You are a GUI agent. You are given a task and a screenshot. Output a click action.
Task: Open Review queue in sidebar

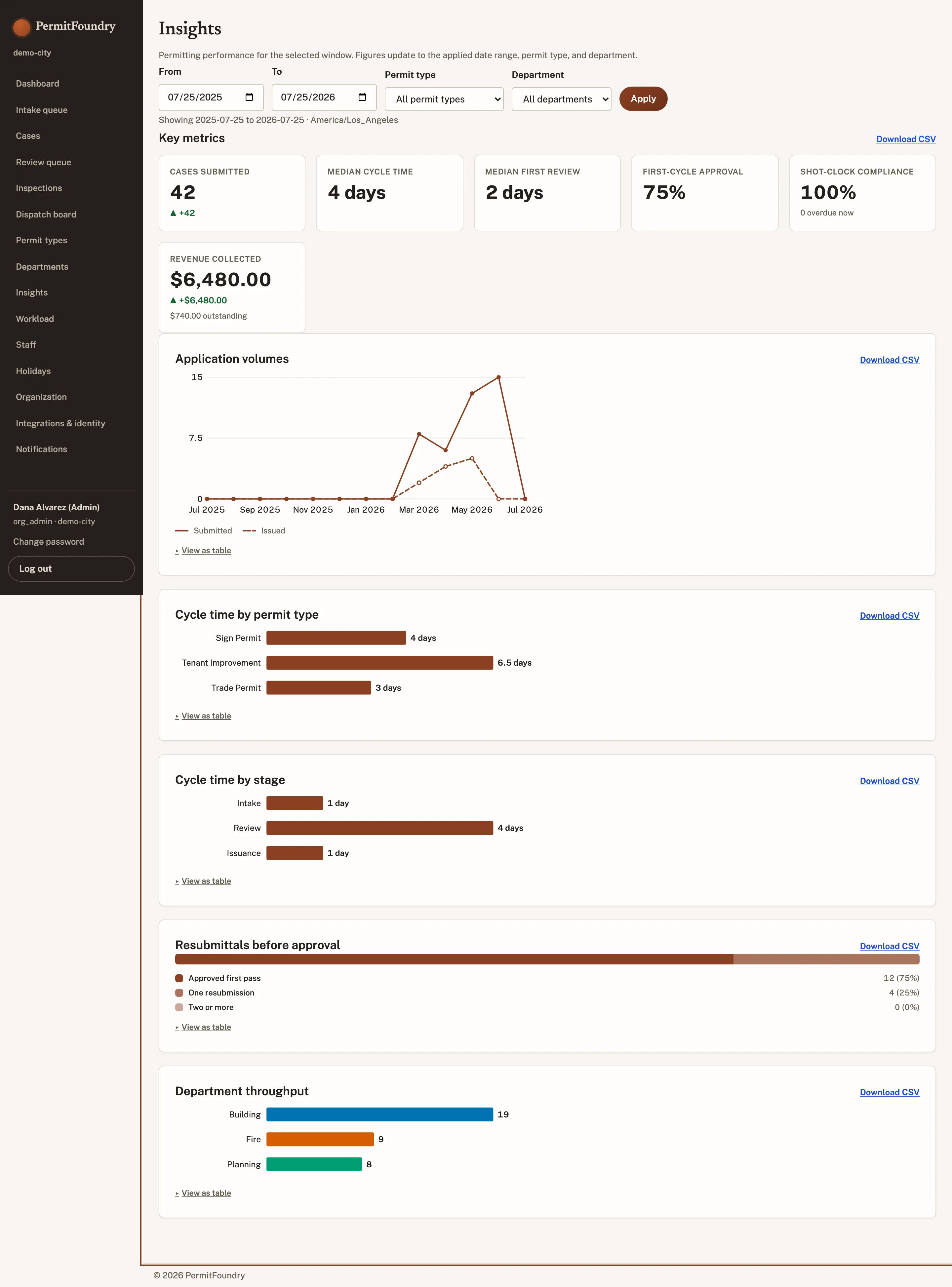click(43, 163)
